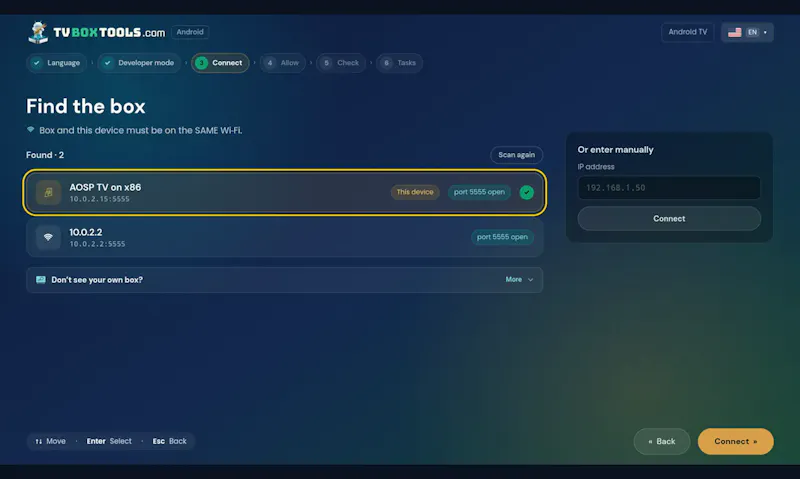This screenshot has height=479, width=800.
Task: Click the Find the box heading
Action: pyautogui.click(x=86, y=106)
